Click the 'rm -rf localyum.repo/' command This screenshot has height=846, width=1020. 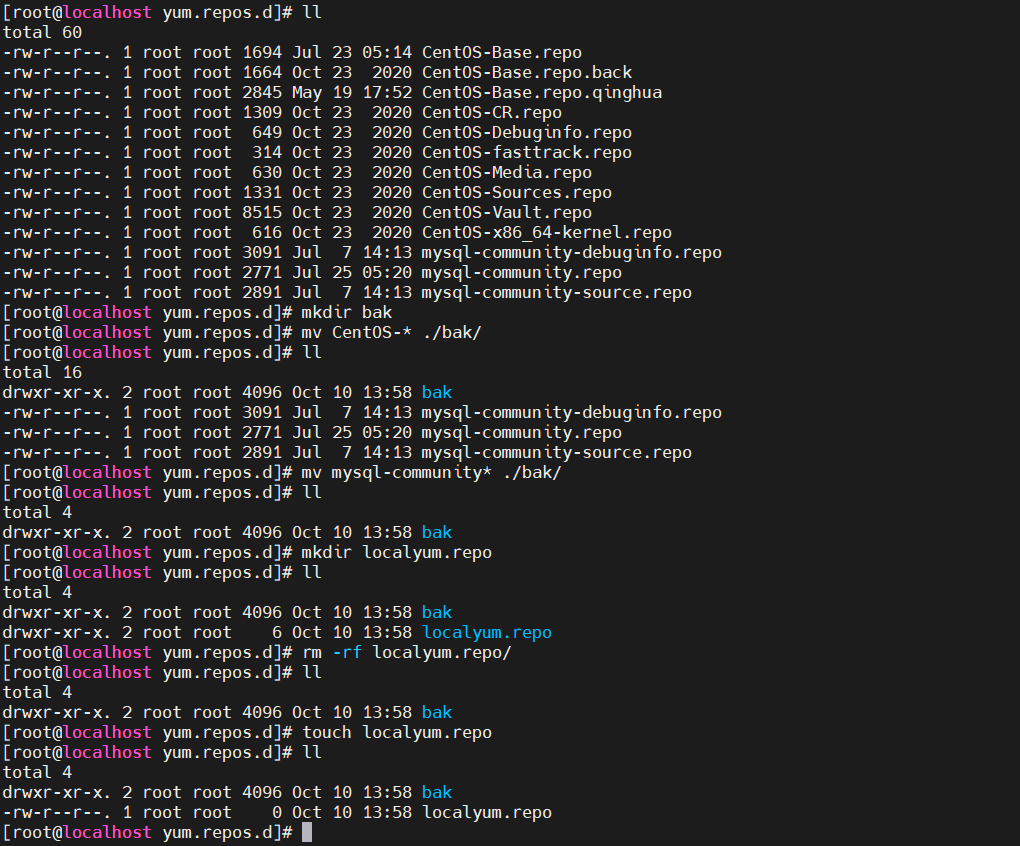tap(407, 652)
